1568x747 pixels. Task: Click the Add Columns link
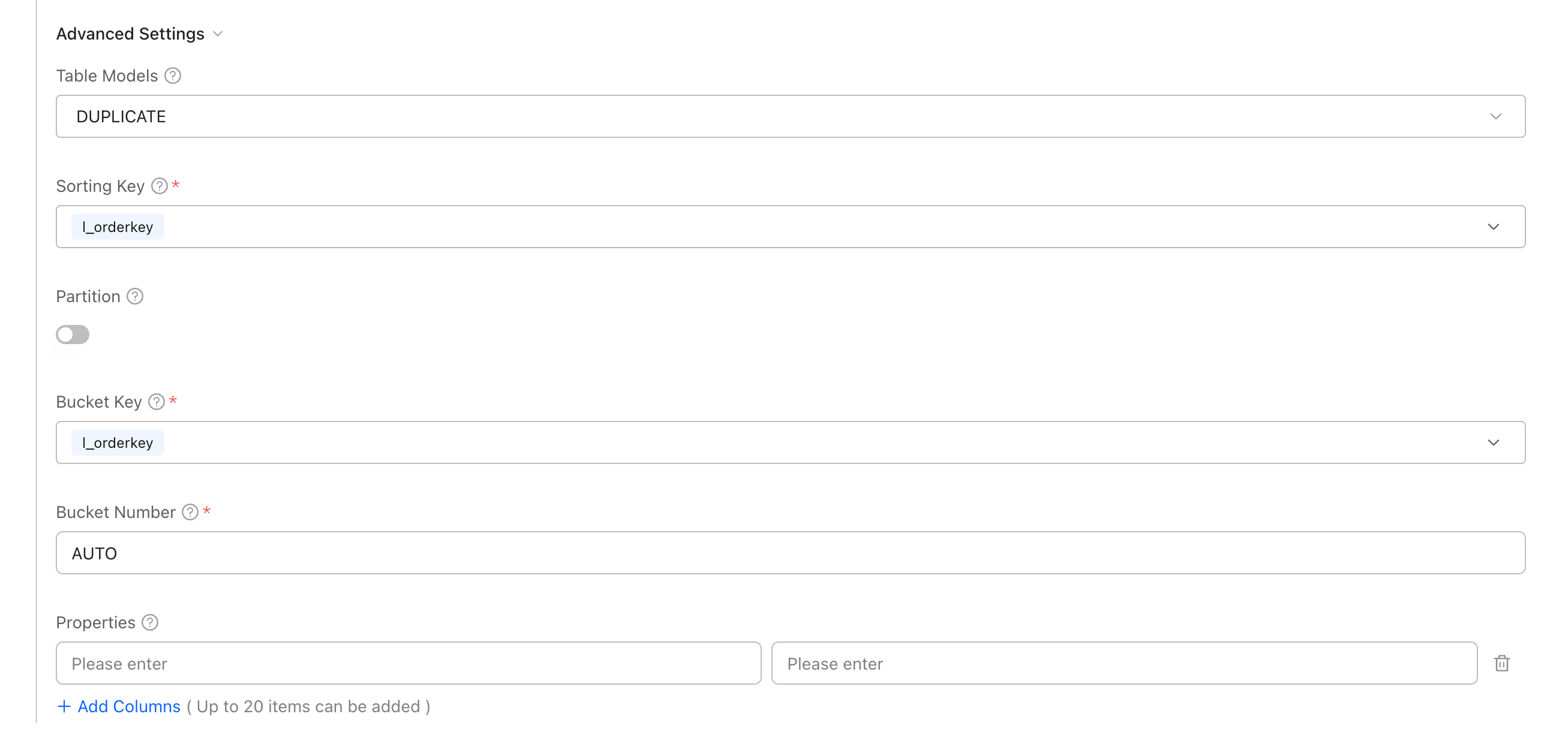pyautogui.click(x=129, y=706)
